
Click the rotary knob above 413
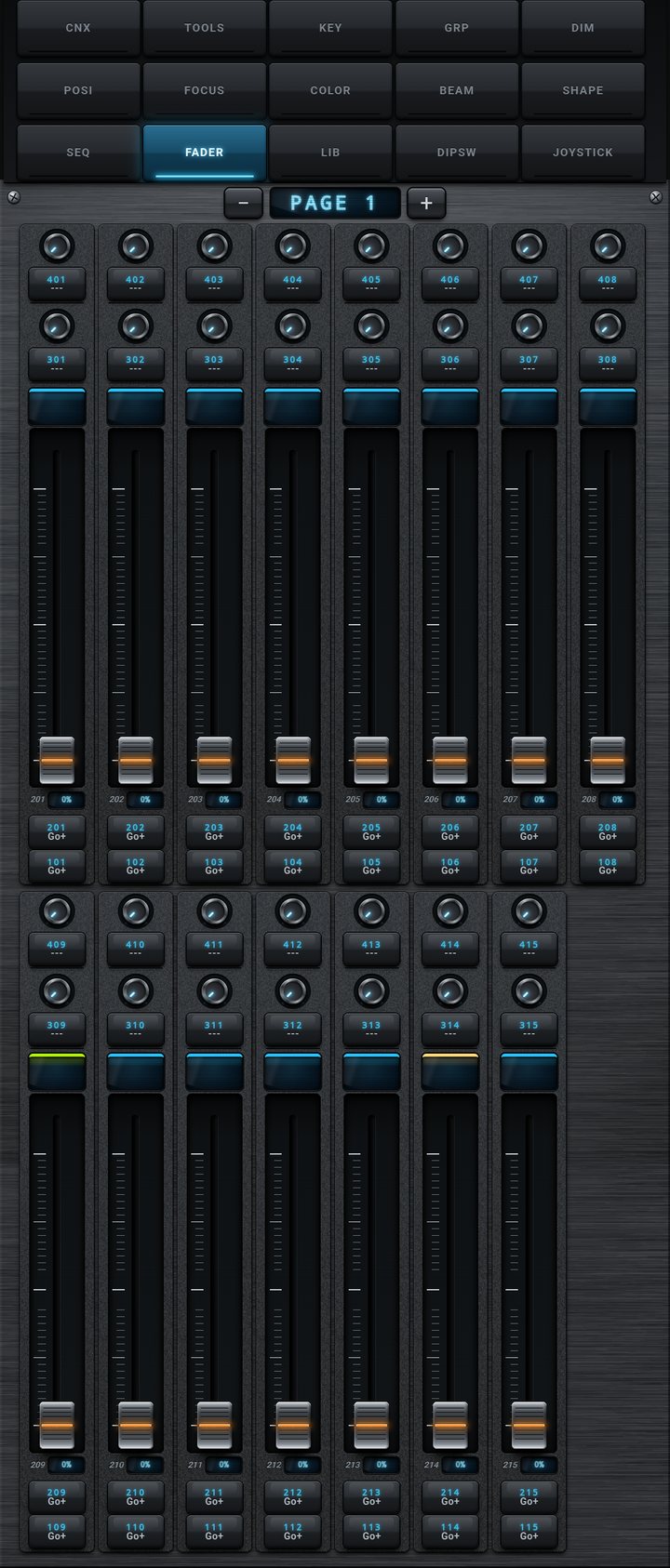click(x=371, y=911)
